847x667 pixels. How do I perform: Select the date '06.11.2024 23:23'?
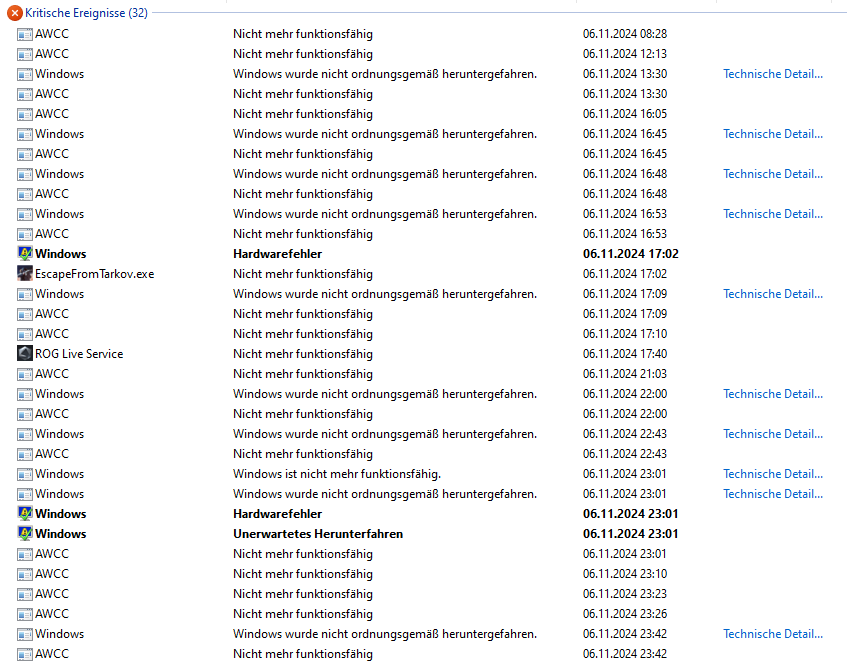point(625,593)
